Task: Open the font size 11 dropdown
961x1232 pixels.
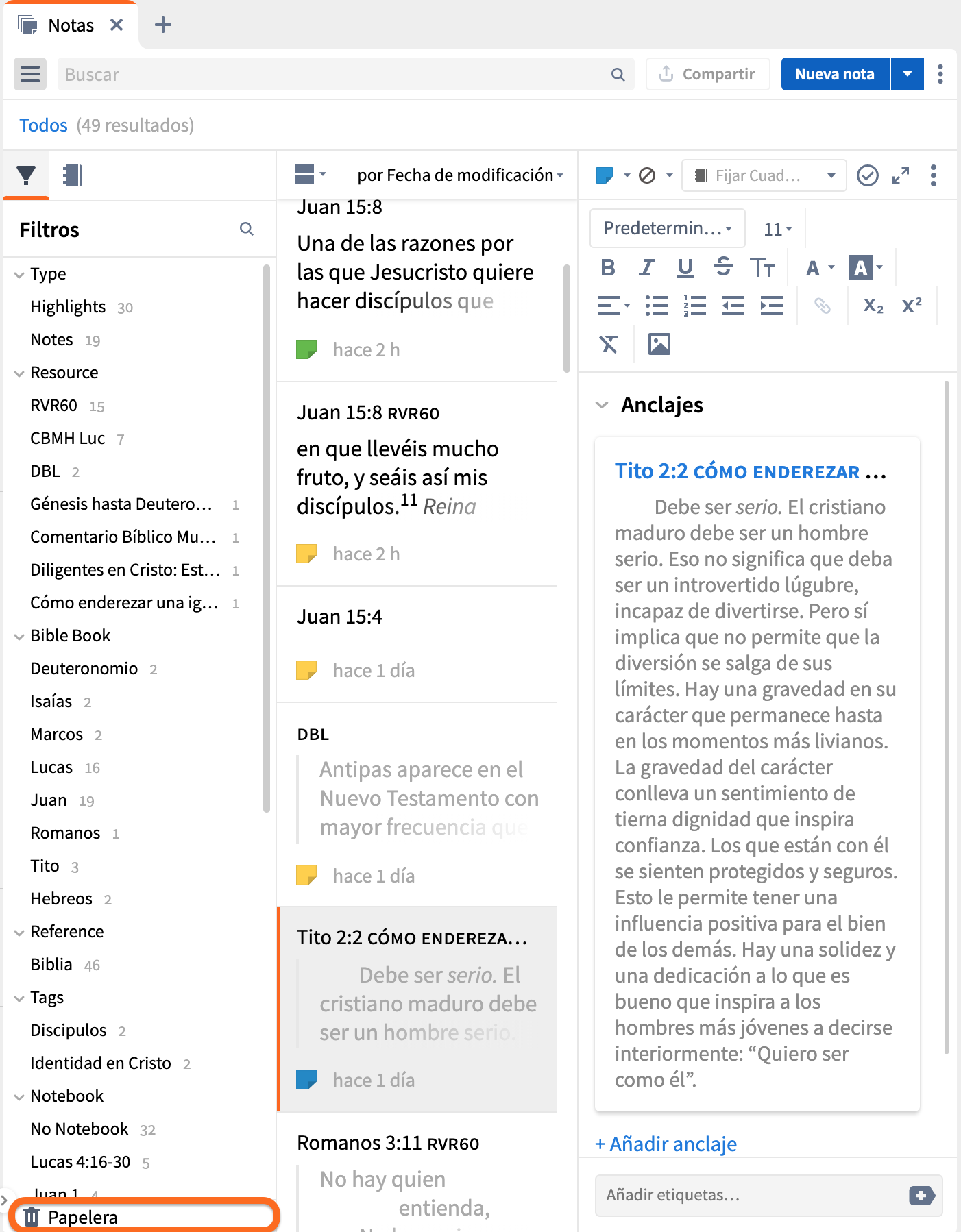Action: tap(777, 230)
